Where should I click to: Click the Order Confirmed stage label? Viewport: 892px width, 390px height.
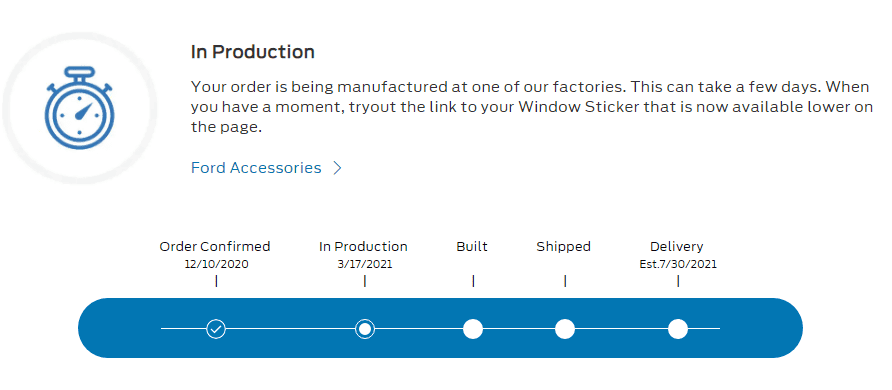tap(215, 247)
